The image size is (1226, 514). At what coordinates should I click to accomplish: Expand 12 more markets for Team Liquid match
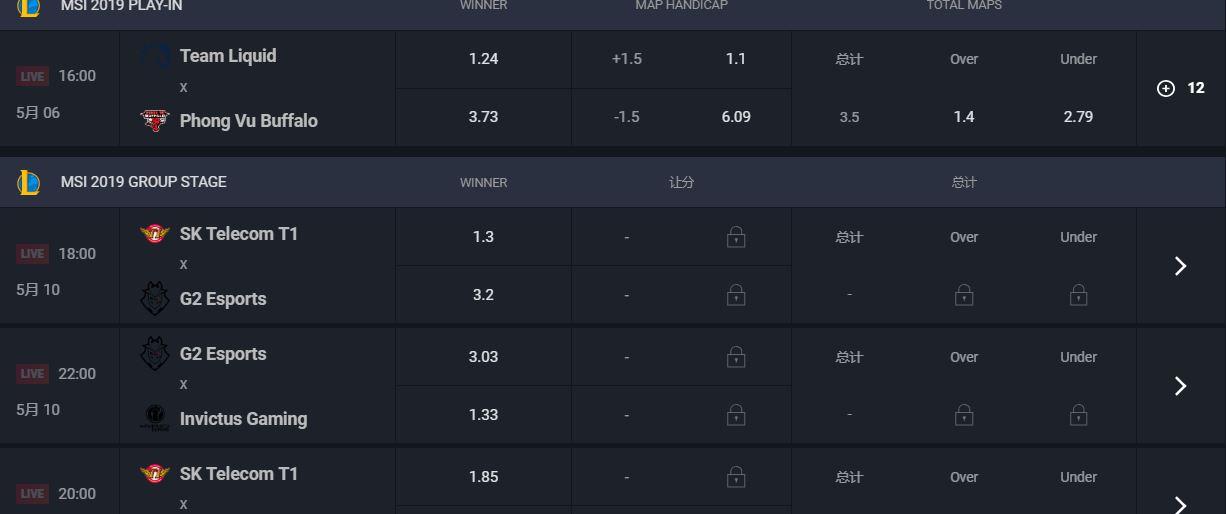(x=1181, y=88)
